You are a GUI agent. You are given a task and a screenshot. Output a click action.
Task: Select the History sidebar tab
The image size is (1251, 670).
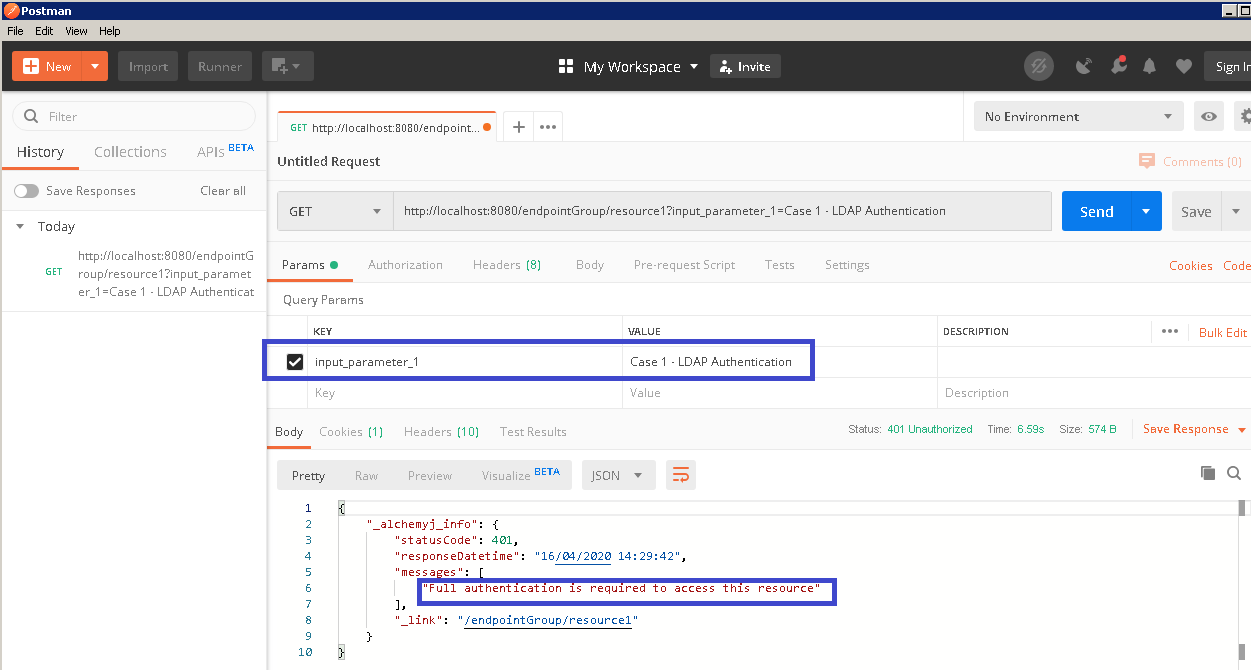[x=40, y=152]
